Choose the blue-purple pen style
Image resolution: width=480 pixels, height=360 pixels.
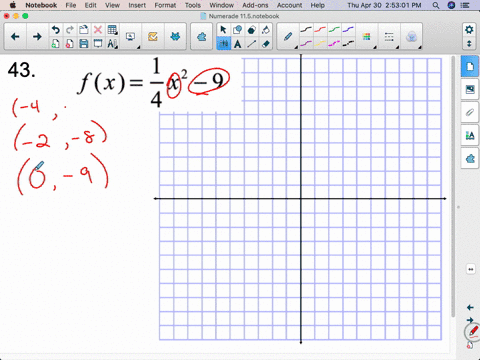(348, 30)
